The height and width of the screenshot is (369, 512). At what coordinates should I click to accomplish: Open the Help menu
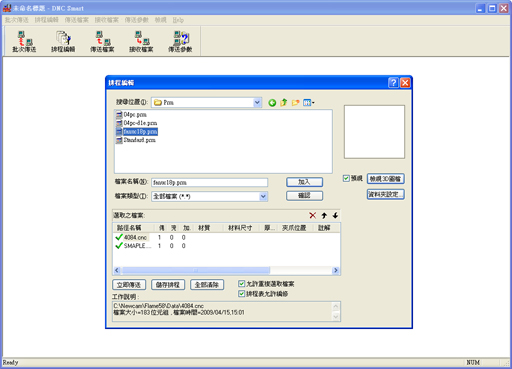(178, 20)
